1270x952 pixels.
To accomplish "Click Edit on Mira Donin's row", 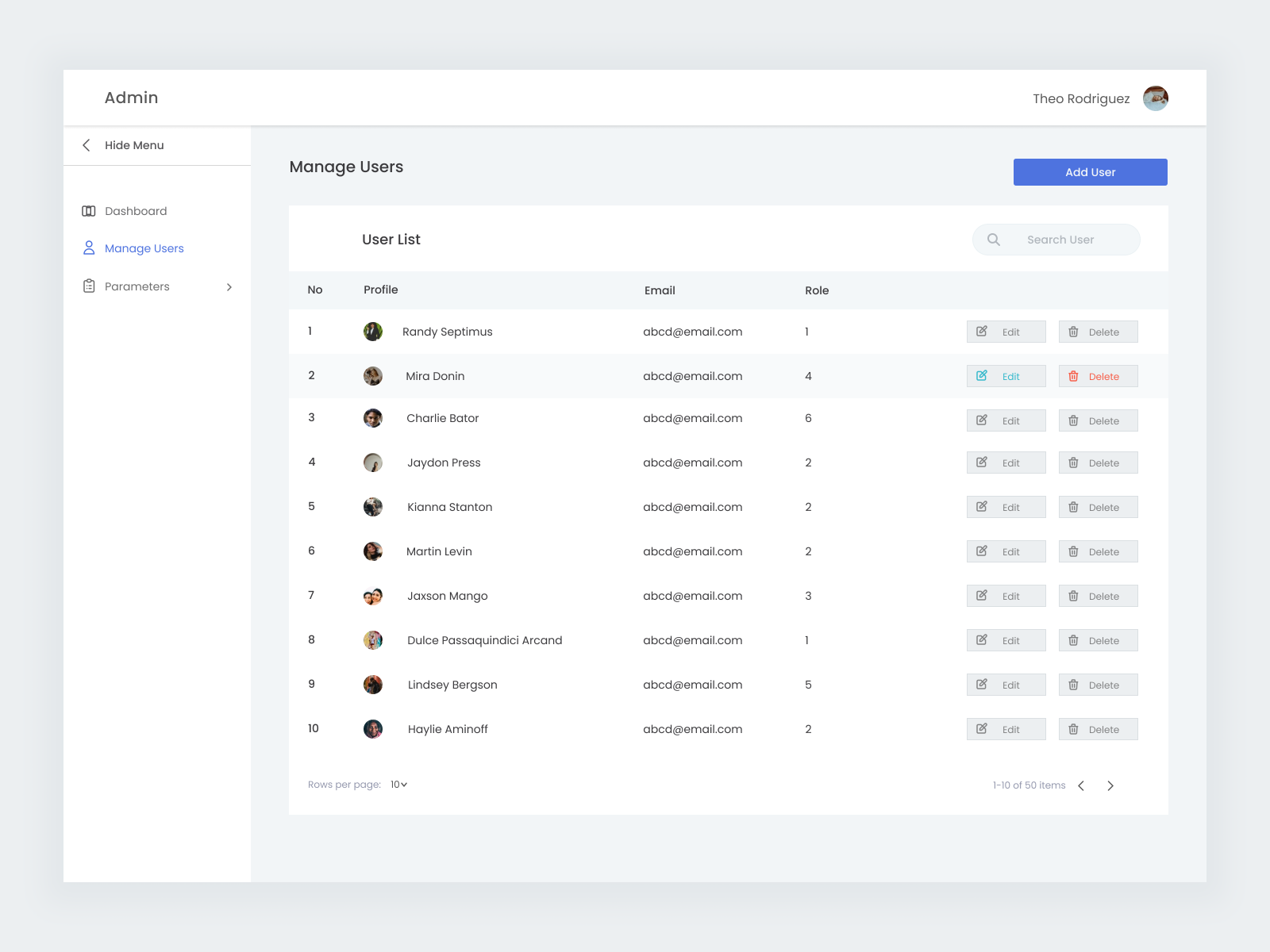I will pos(1006,375).
